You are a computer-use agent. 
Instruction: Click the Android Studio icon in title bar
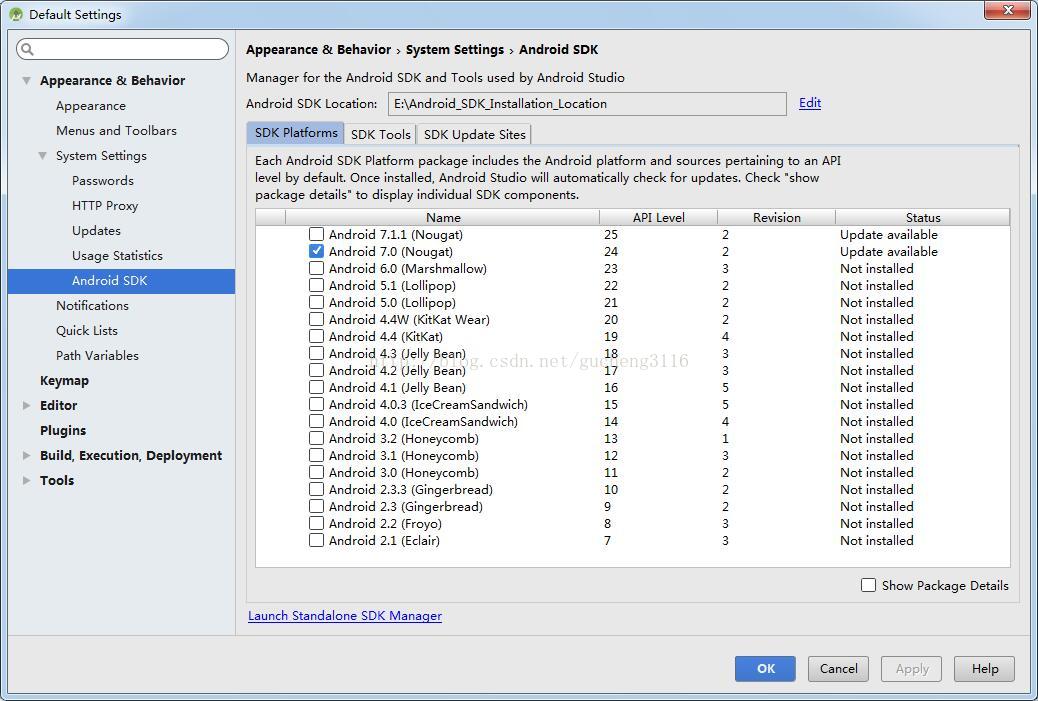pyautogui.click(x=16, y=14)
